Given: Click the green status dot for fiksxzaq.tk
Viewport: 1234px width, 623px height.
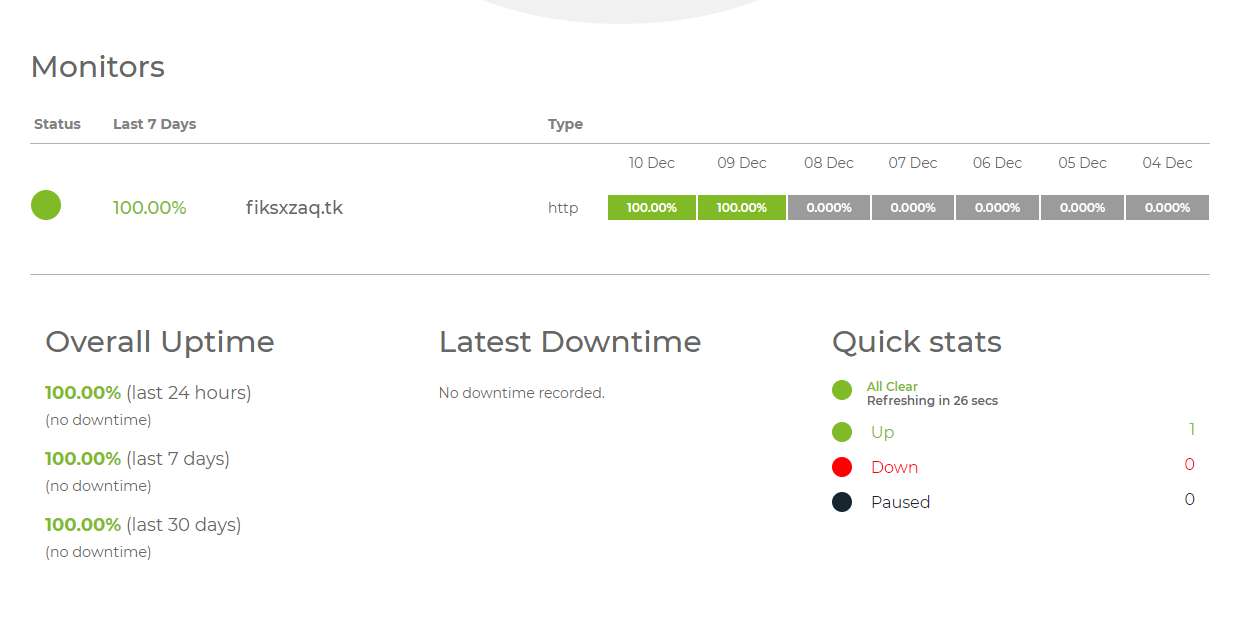Looking at the screenshot, I should 46,206.
